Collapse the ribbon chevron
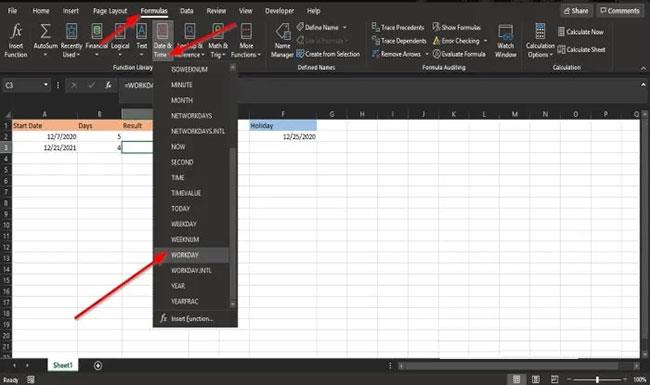The width and height of the screenshot is (650, 385). [643, 68]
